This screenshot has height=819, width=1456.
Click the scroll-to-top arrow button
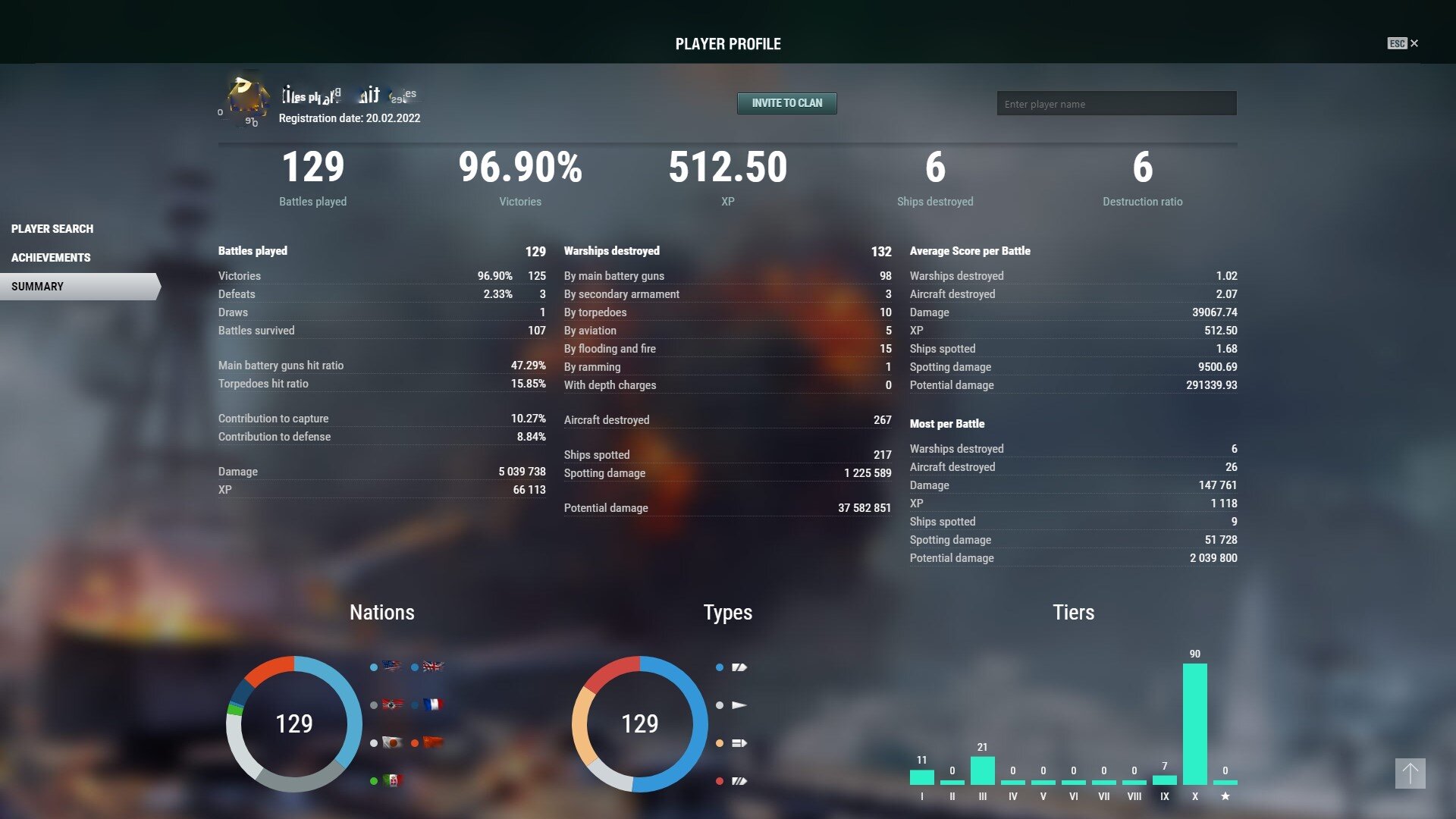[1410, 773]
